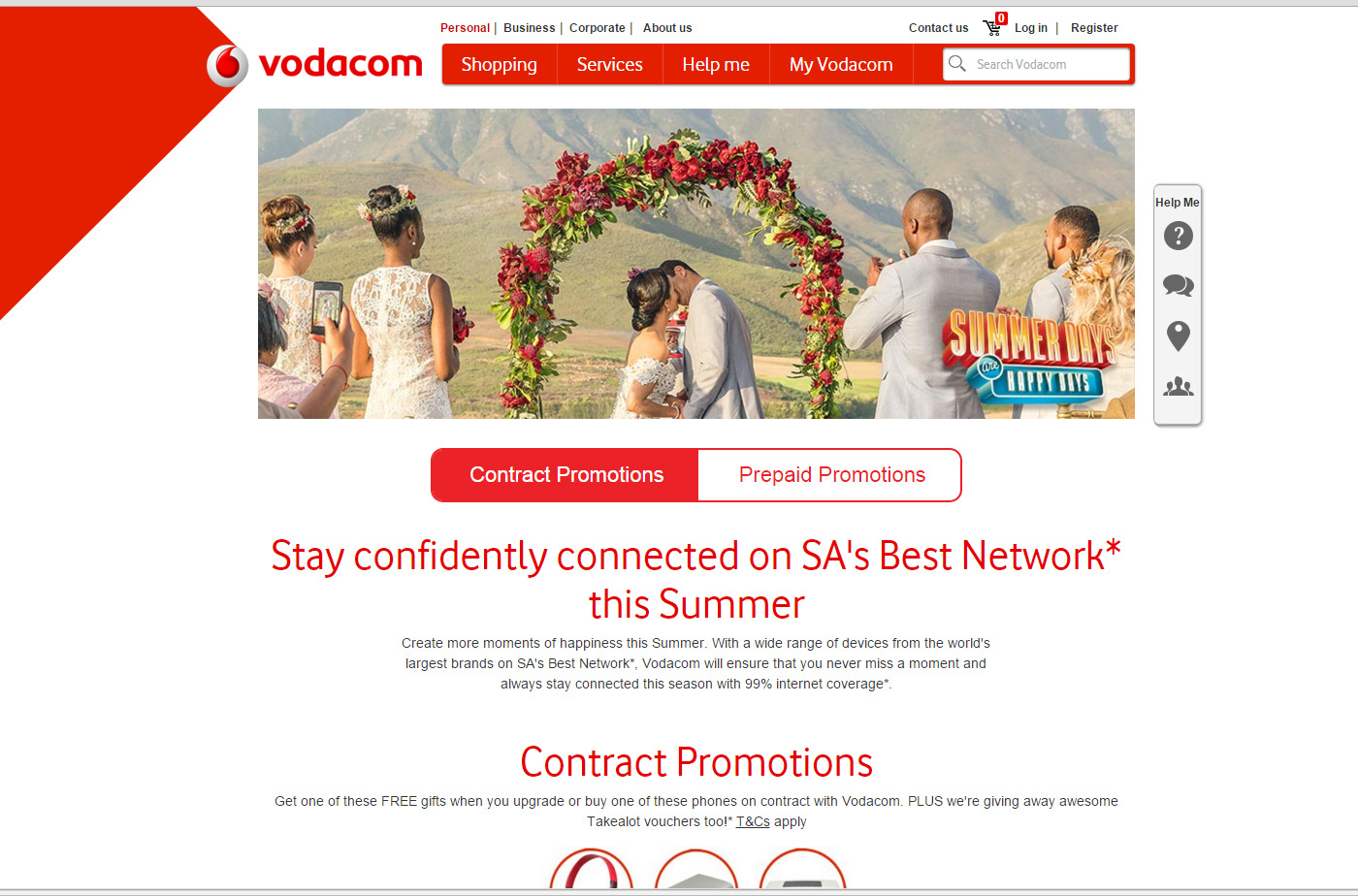This screenshot has width=1358, height=896.
Task: Click the search magnifier icon
Action: (x=957, y=64)
